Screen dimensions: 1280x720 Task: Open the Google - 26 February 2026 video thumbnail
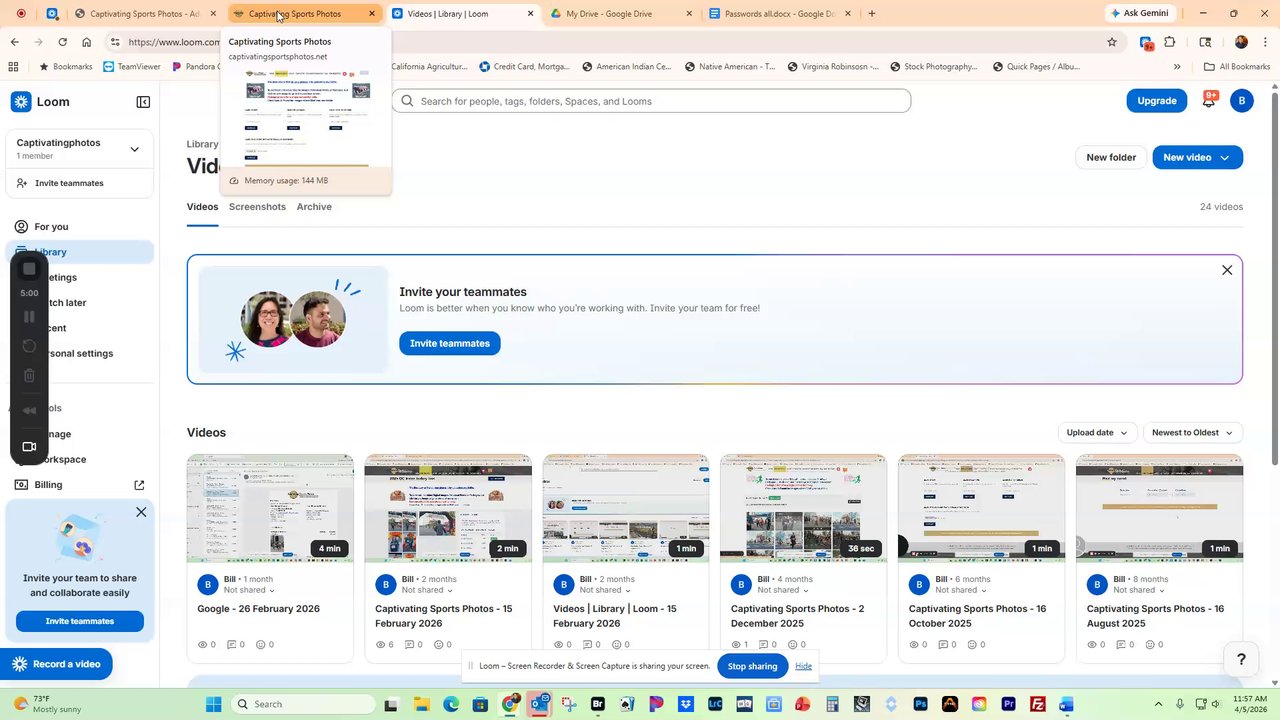(x=270, y=508)
